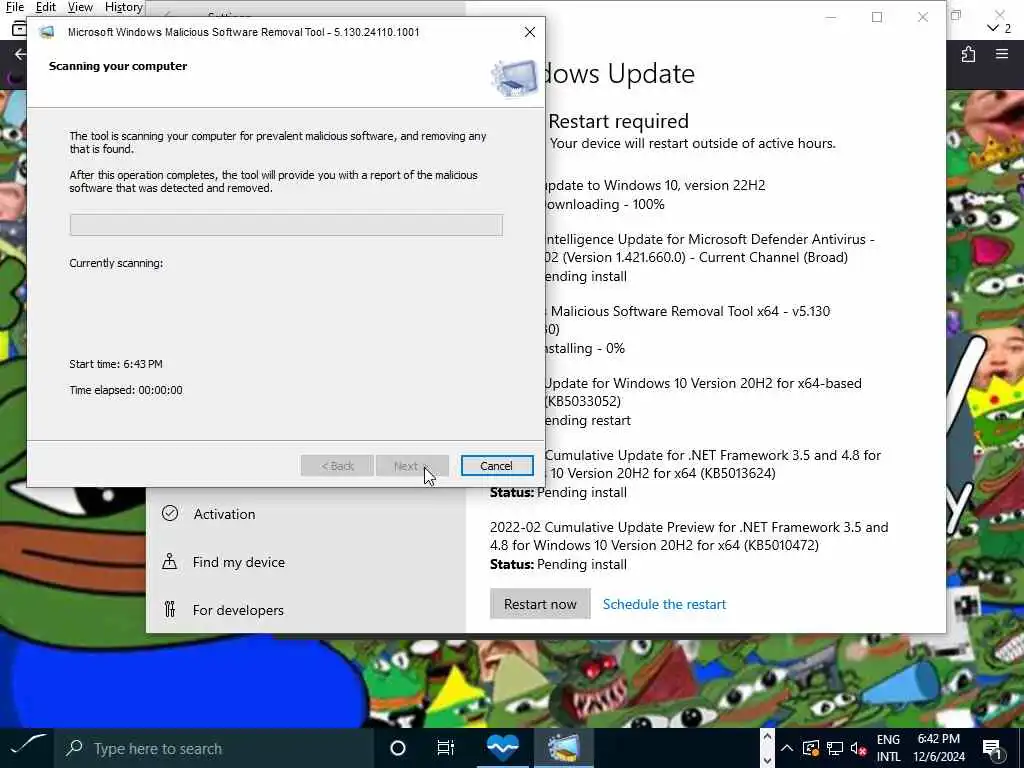The width and height of the screenshot is (1024, 768).
Task: Select Find my device in Settings
Action: click(238, 562)
